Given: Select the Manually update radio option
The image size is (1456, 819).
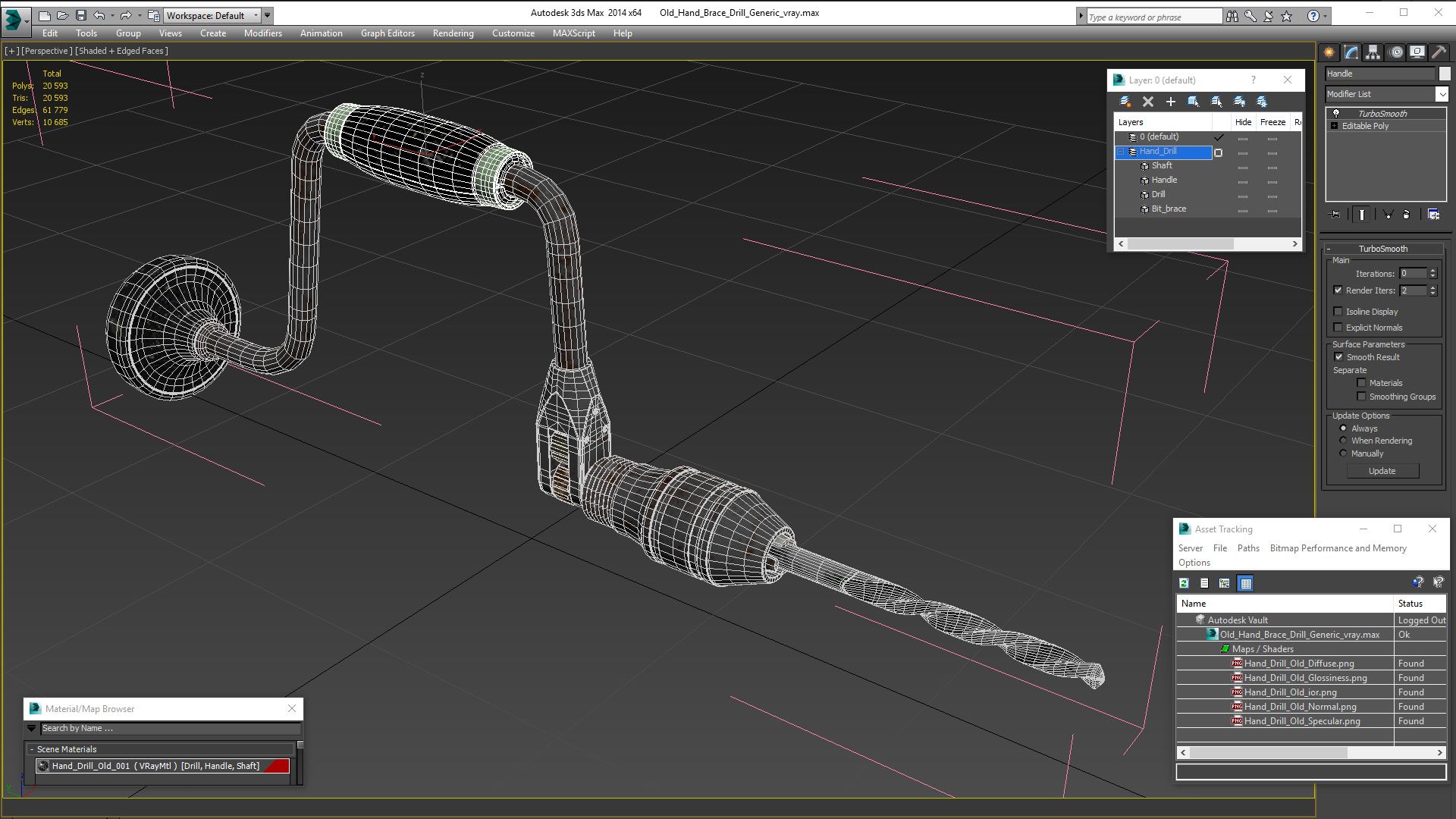Looking at the screenshot, I should point(1344,453).
